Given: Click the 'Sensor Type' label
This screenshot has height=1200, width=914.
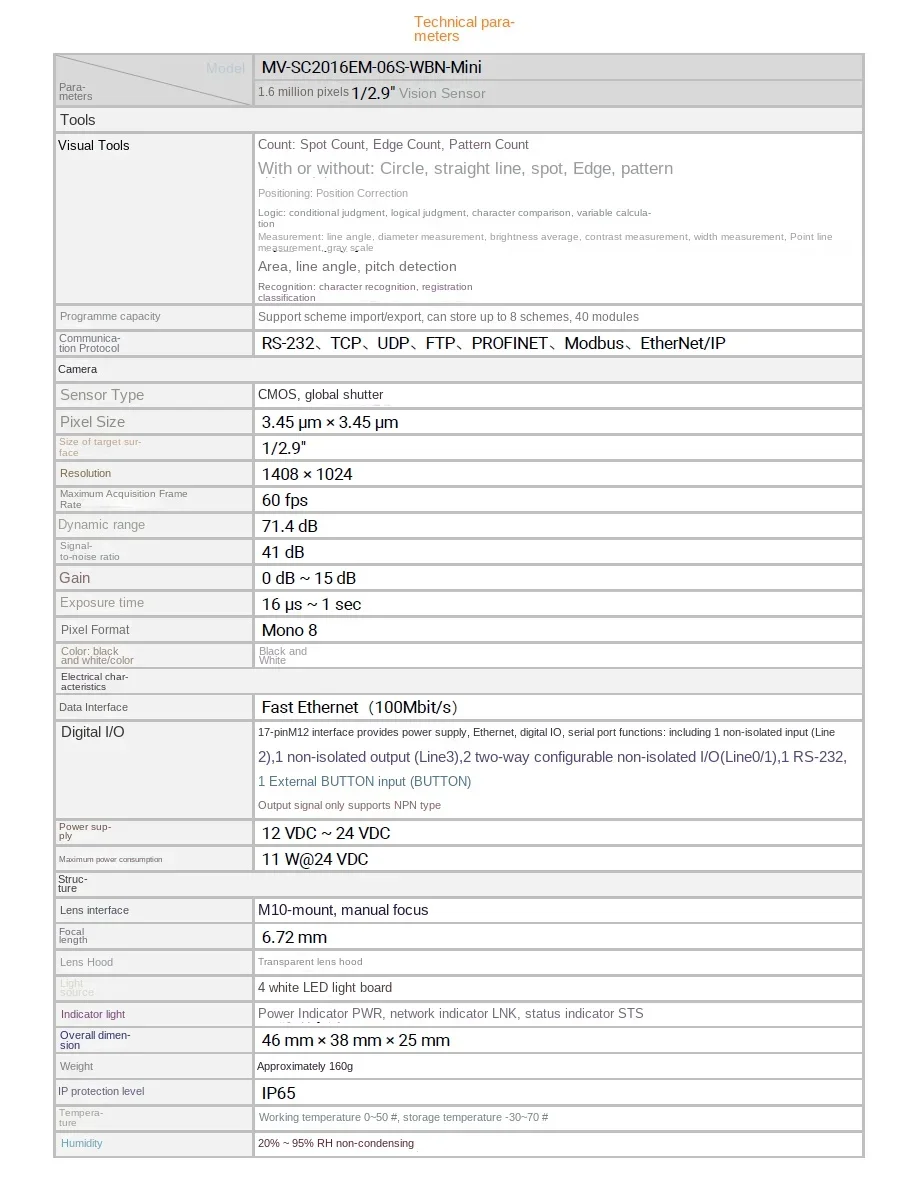Looking at the screenshot, I should click(x=102, y=395).
